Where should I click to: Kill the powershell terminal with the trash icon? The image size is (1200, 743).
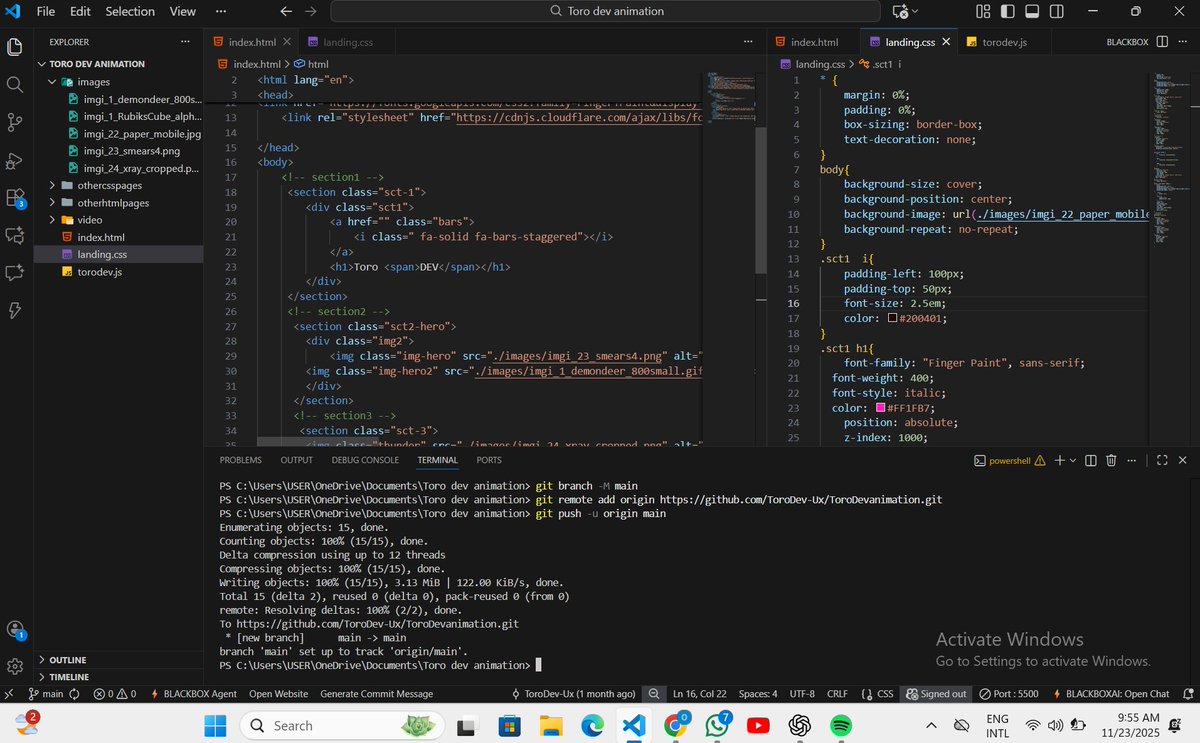[x=1111, y=459]
